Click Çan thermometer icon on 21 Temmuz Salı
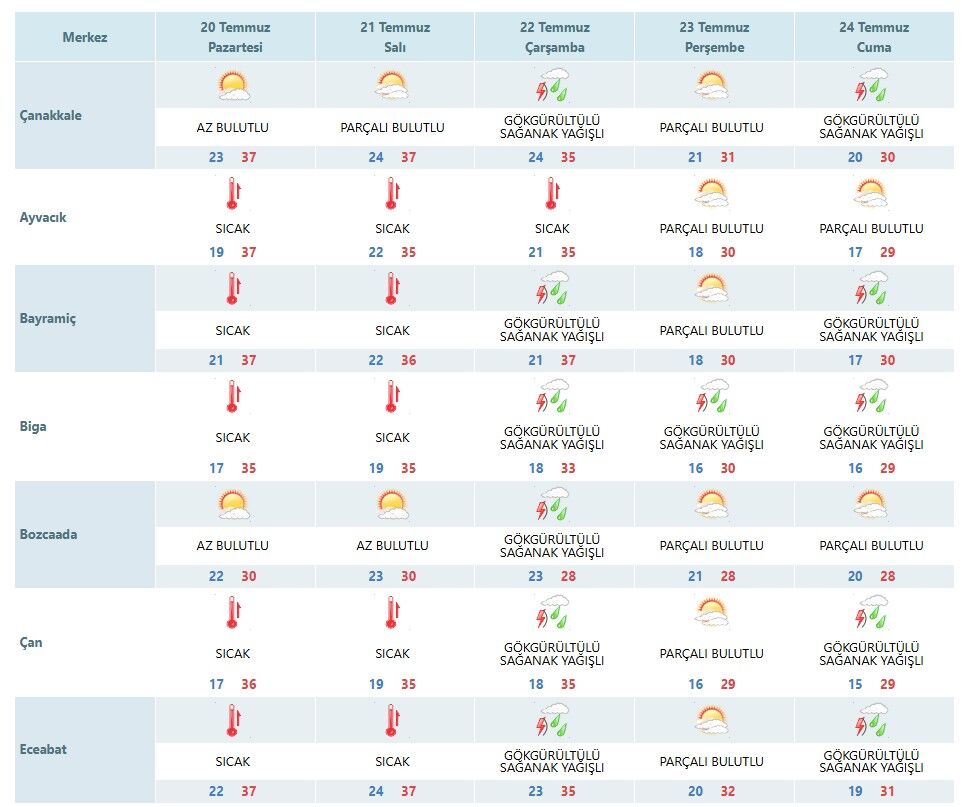 coord(393,612)
